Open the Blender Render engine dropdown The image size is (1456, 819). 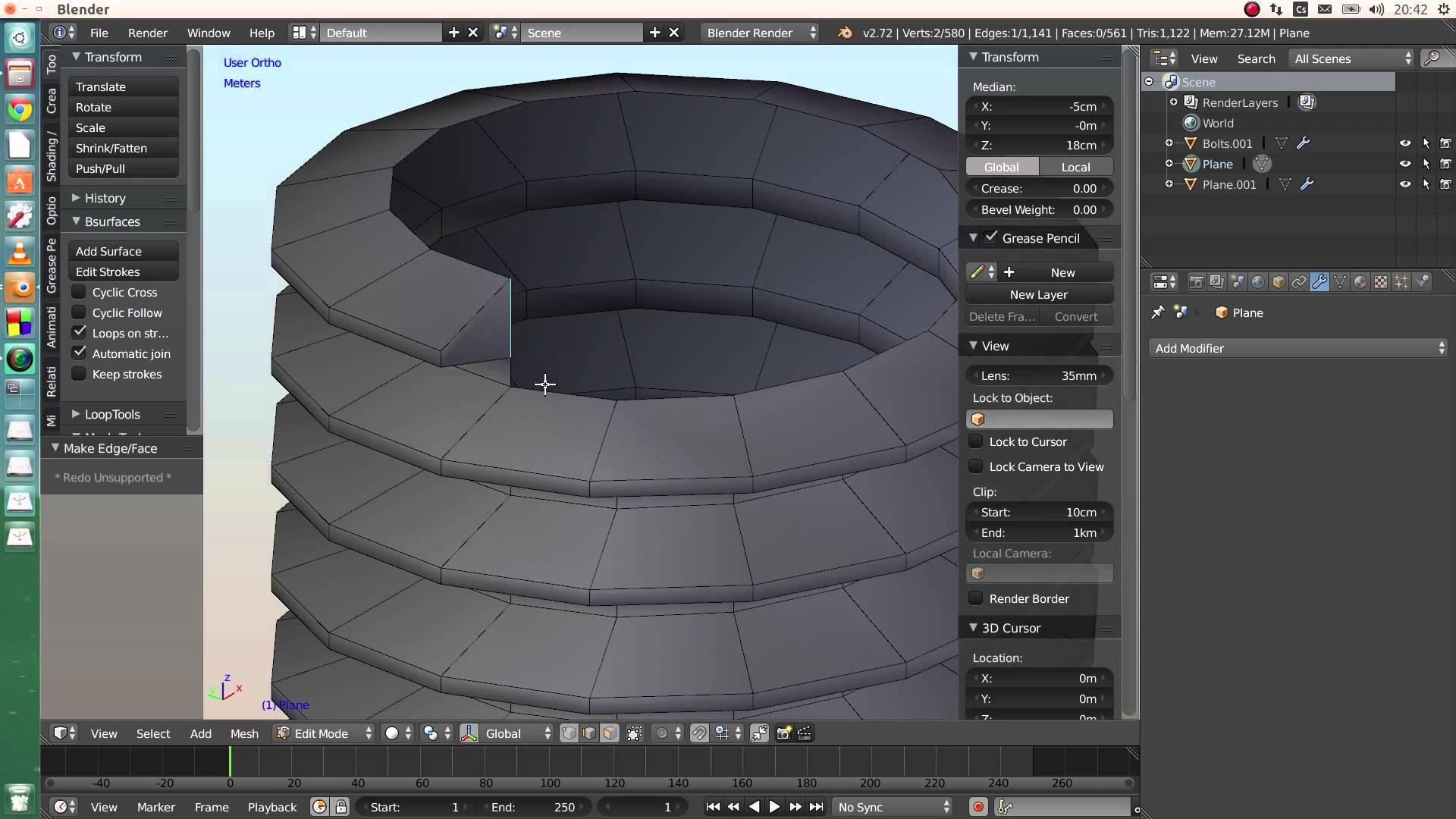click(760, 33)
